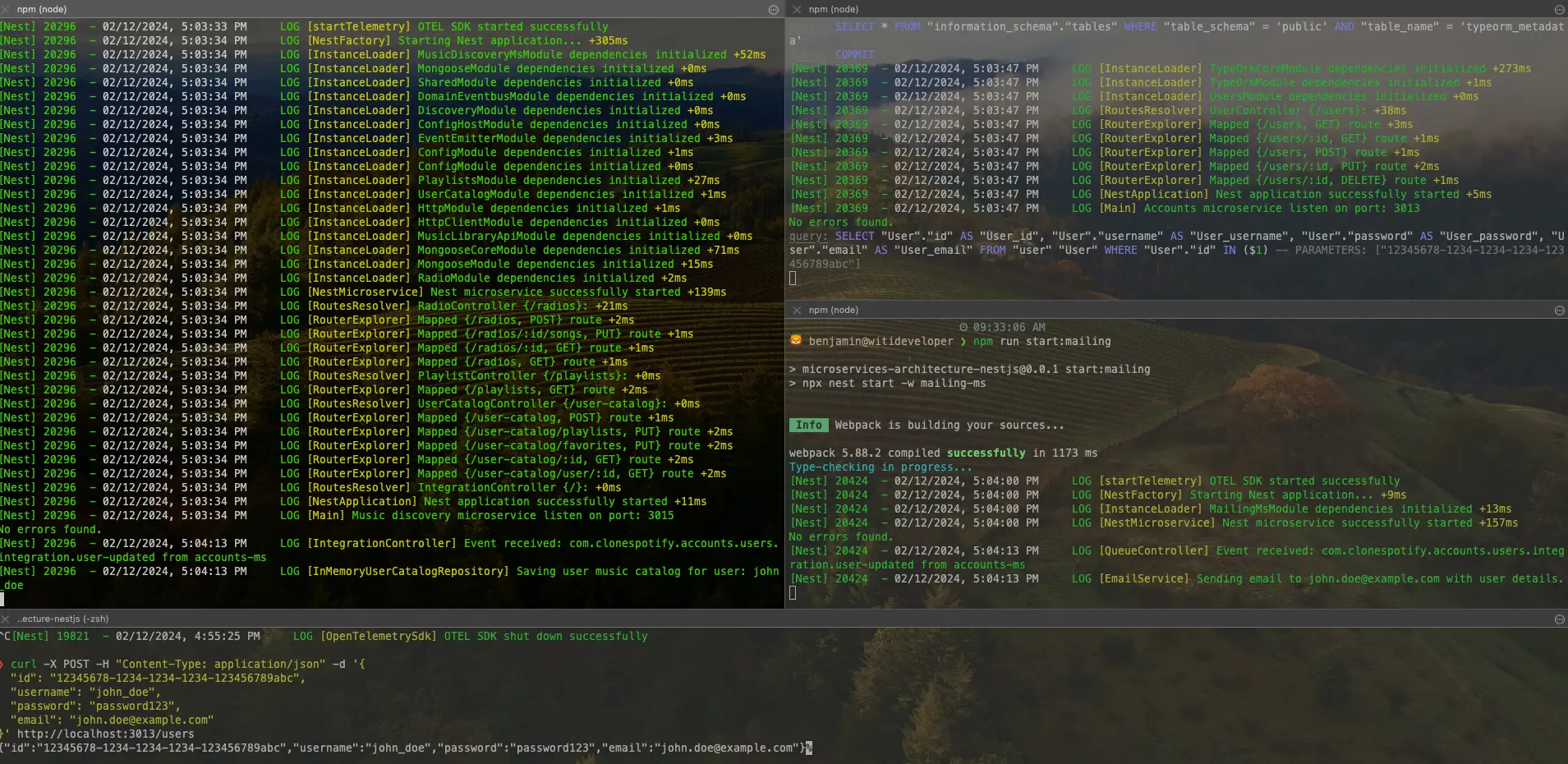Close the mailing service npm pane
This screenshot has height=764, width=1568.
point(796,310)
